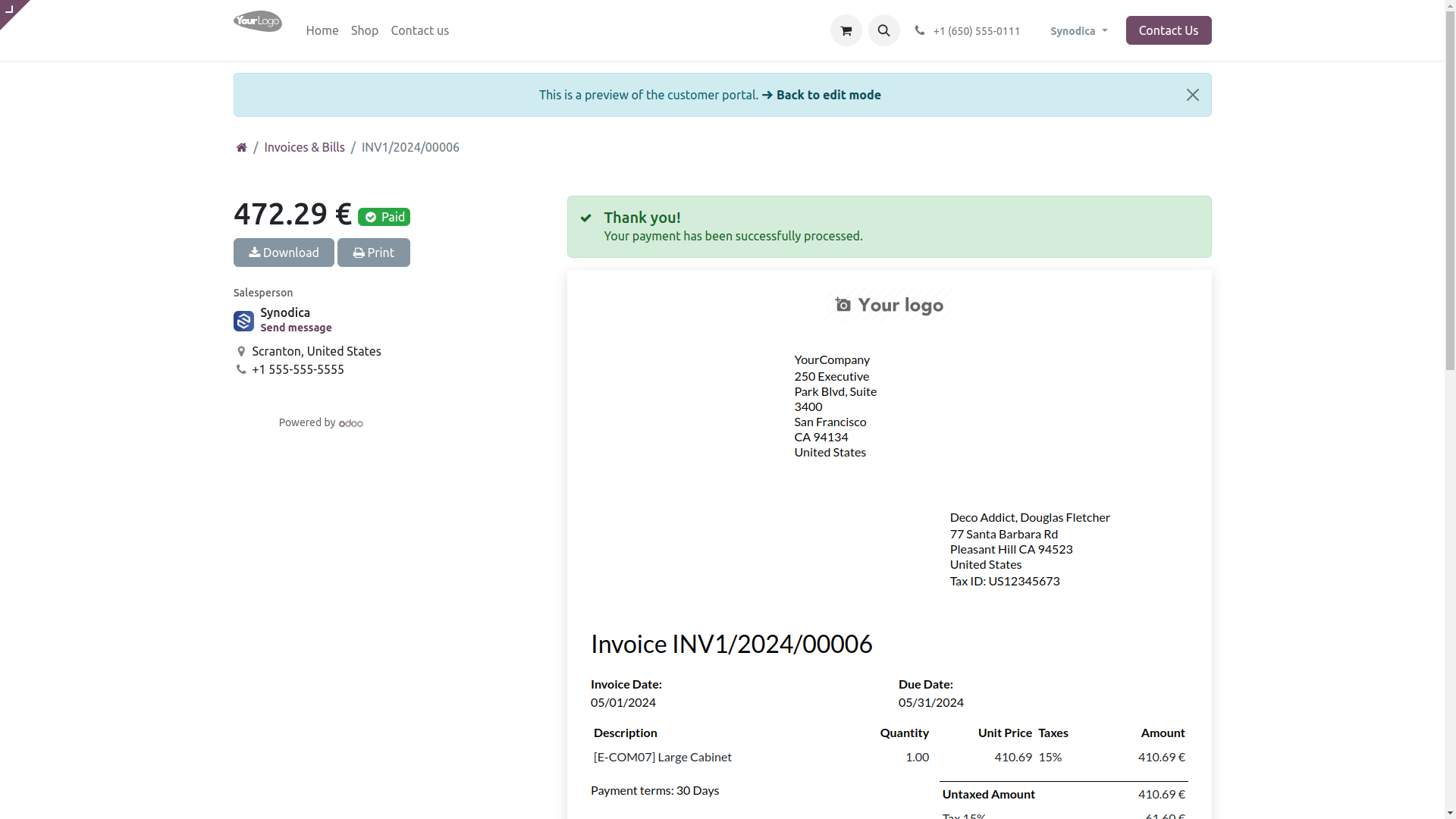Click the invoice date 05/01/2024
This screenshot has width=1456, height=819.
[x=623, y=702]
